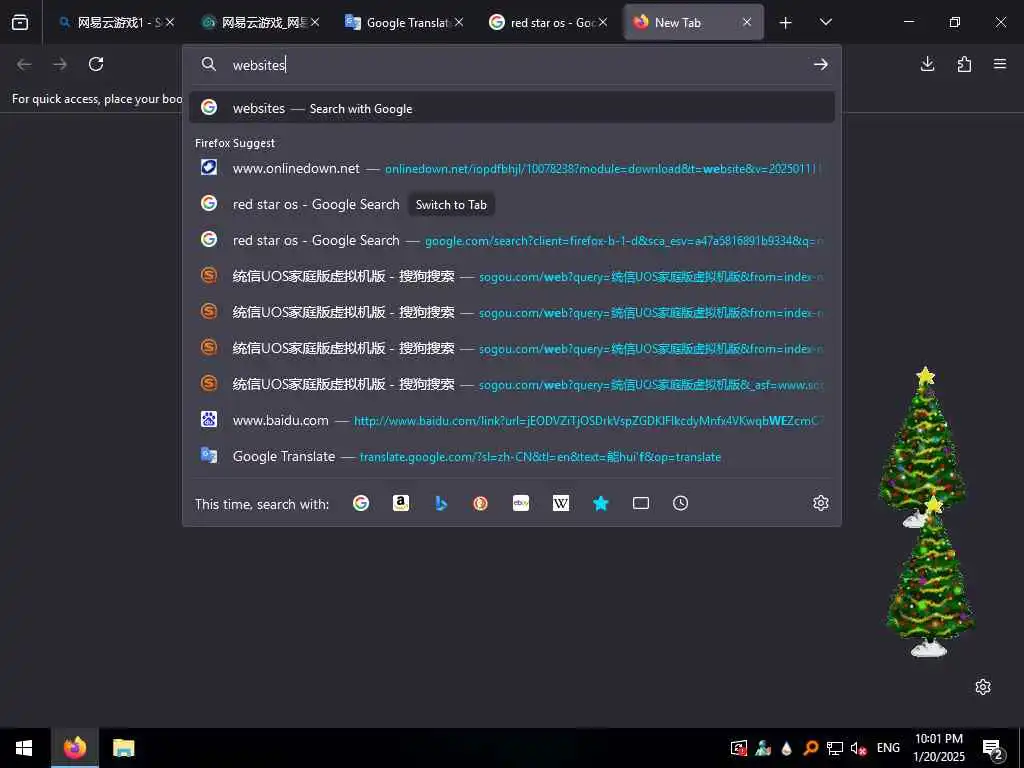
Task: Open the clock showing 10:01 PM
Action: coord(939,748)
